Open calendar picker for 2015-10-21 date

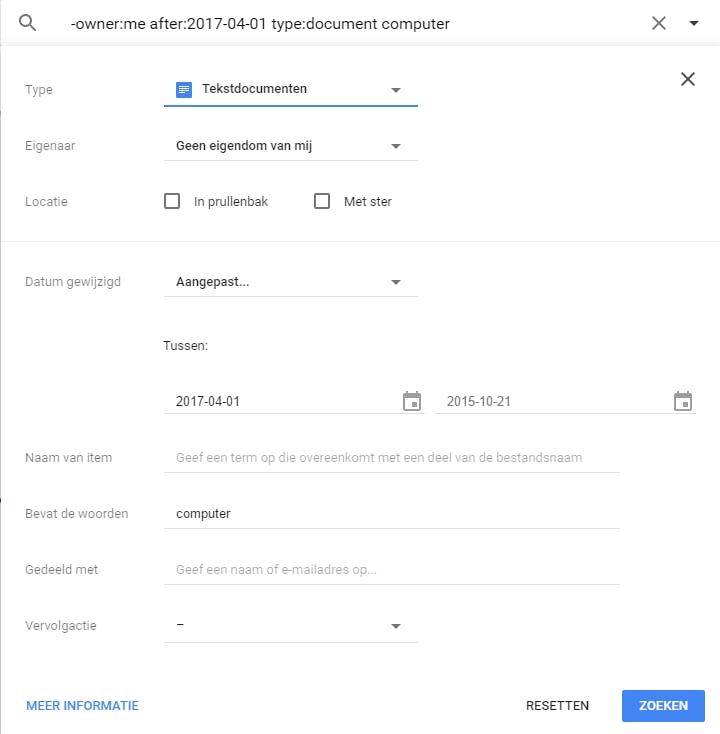tap(683, 401)
